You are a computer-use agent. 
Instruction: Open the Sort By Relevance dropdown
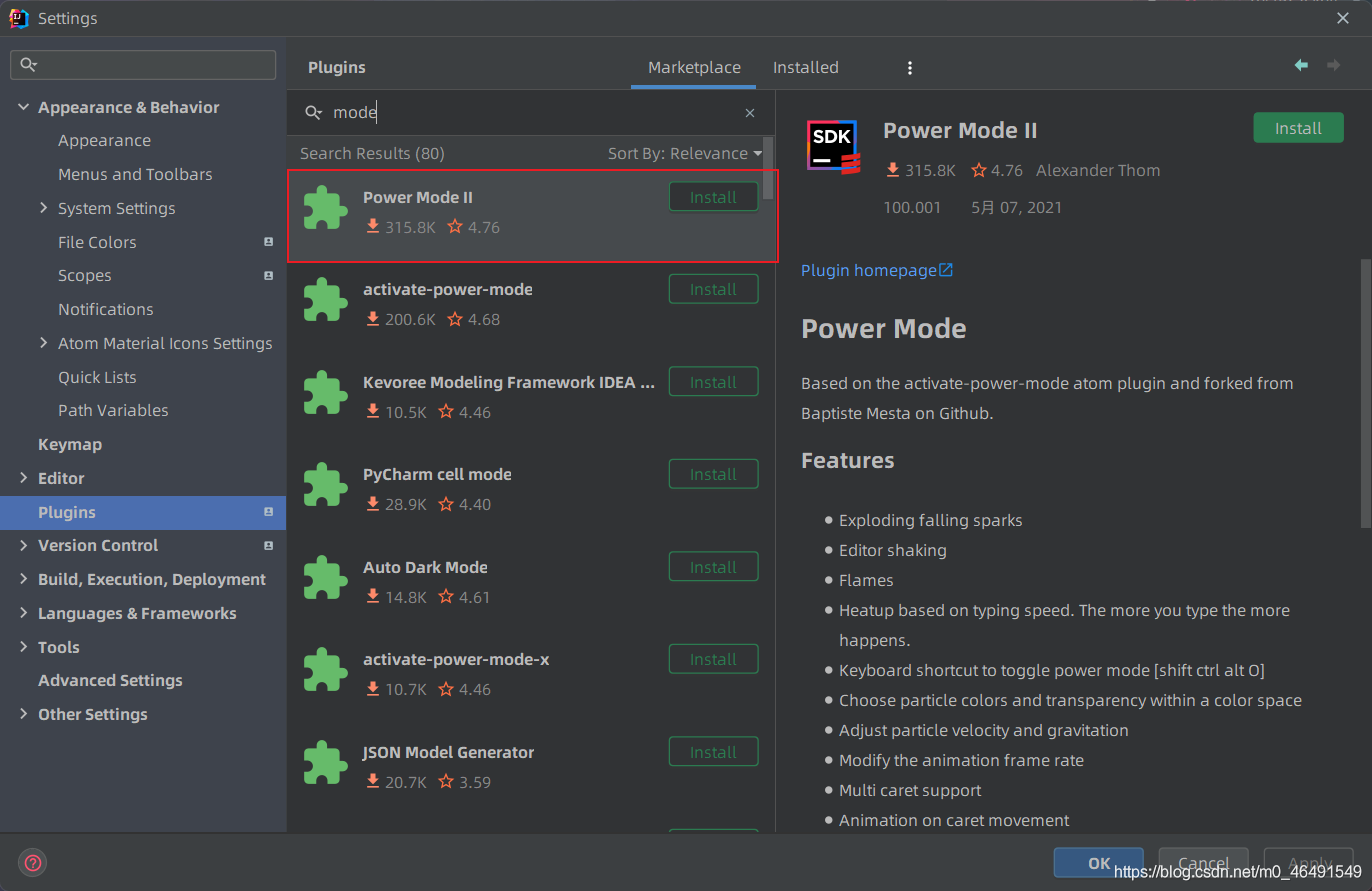point(685,153)
